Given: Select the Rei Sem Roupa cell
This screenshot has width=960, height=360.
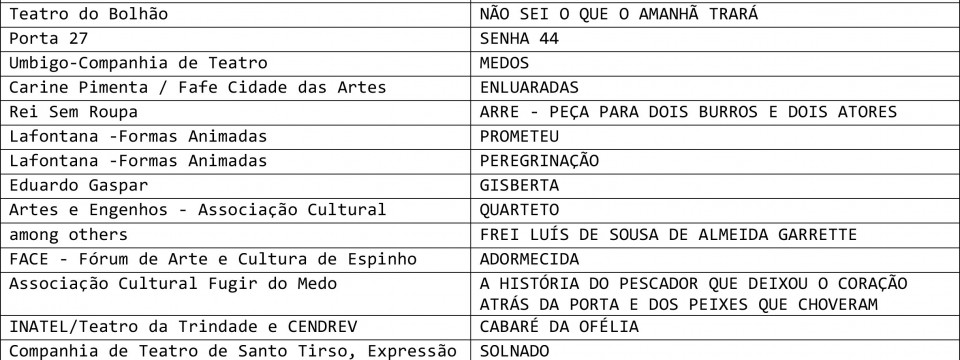Looking at the screenshot, I should (235, 112).
